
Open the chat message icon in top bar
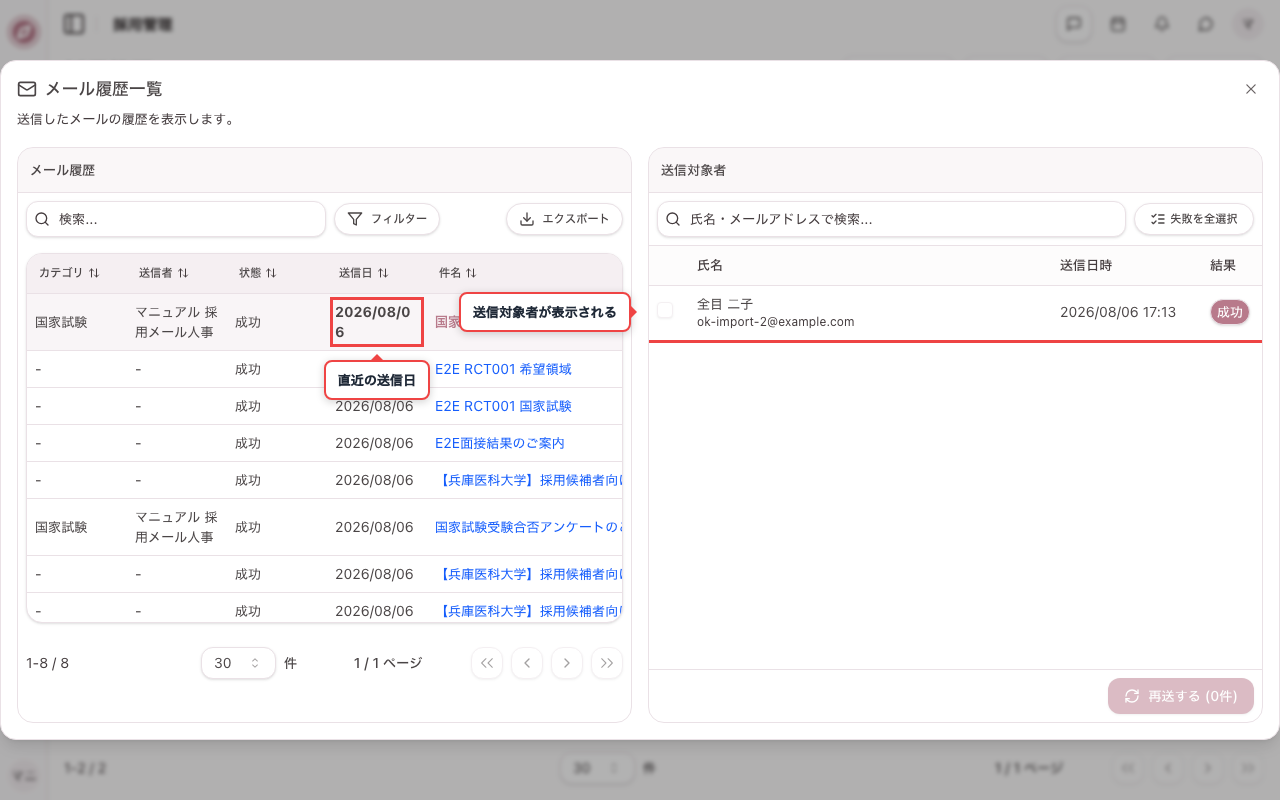[x=1074, y=24]
